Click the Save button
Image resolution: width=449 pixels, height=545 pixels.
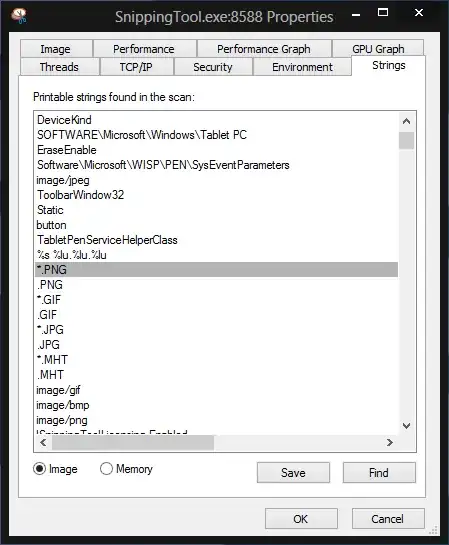click(x=293, y=472)
